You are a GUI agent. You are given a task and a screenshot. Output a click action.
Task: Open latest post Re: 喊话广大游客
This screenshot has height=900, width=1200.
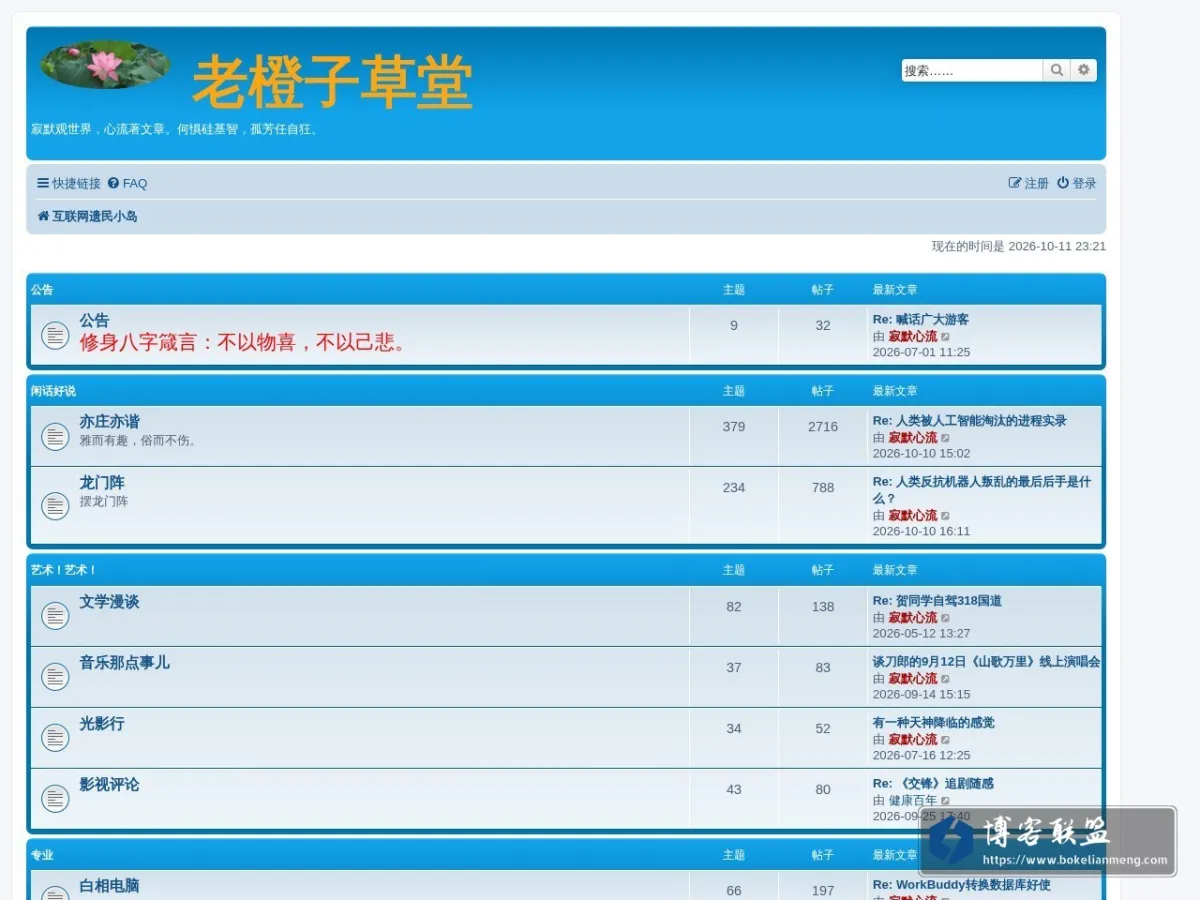point(921,320)
